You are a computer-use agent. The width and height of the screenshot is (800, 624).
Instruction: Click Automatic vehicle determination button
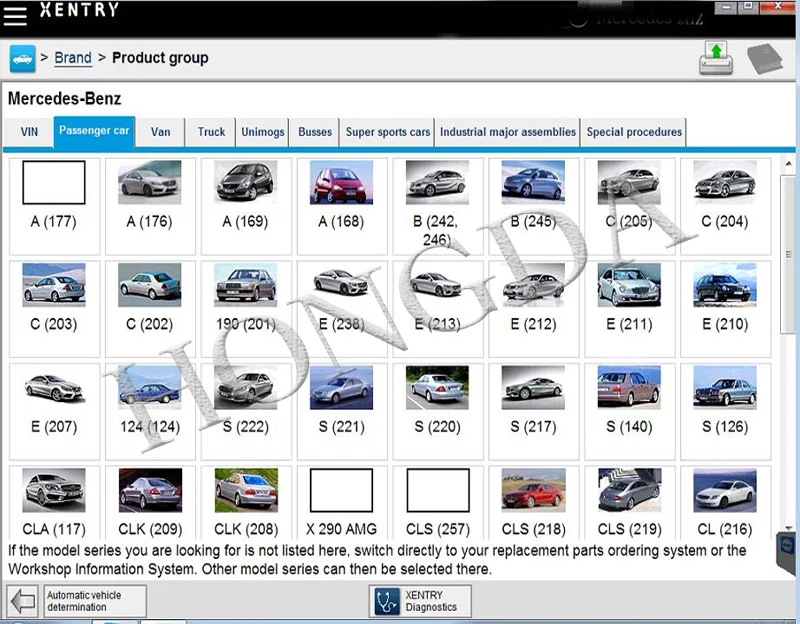click(95, 601)
